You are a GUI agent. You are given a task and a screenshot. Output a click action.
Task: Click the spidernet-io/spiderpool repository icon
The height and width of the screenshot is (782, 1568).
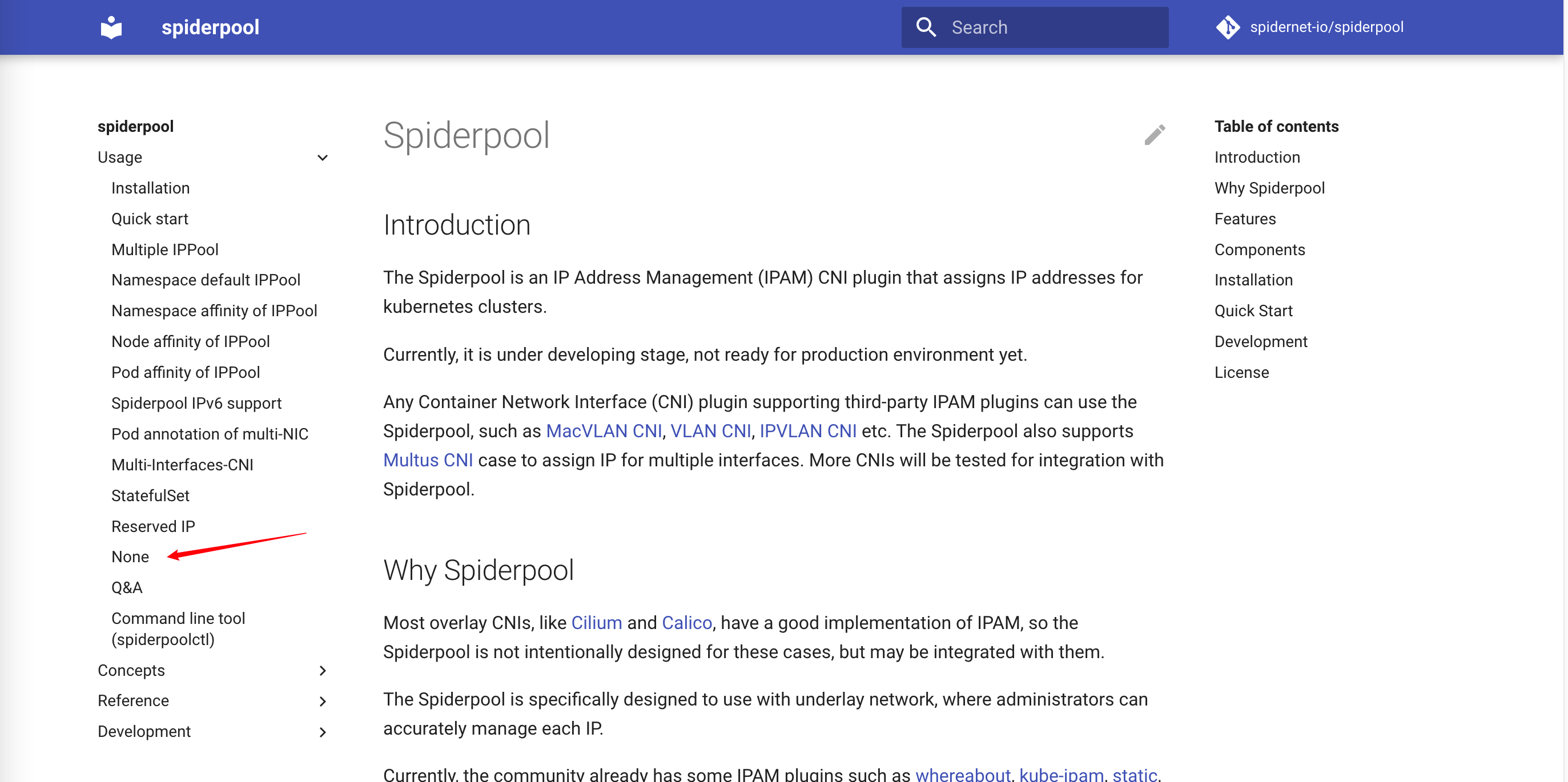point(1229,27)
